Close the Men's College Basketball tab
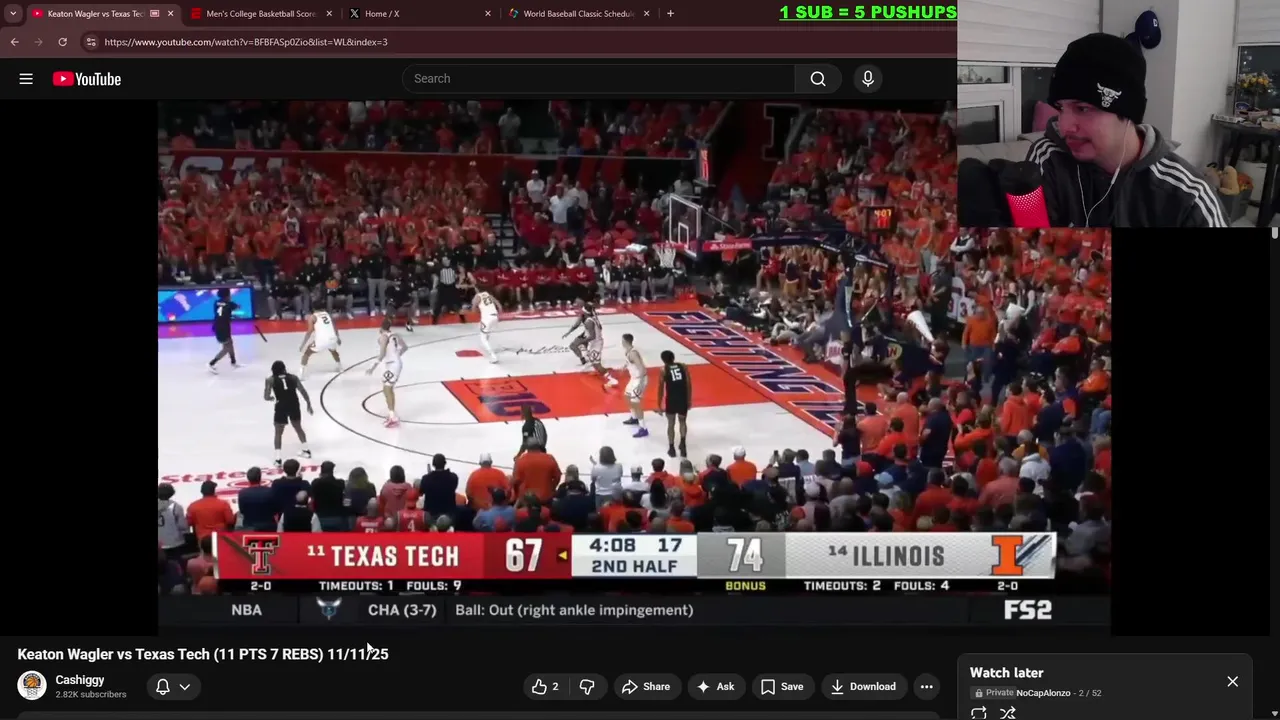The height and width of the screenshot is (720, 1280). pyautogui.click(x=329, y=14)
